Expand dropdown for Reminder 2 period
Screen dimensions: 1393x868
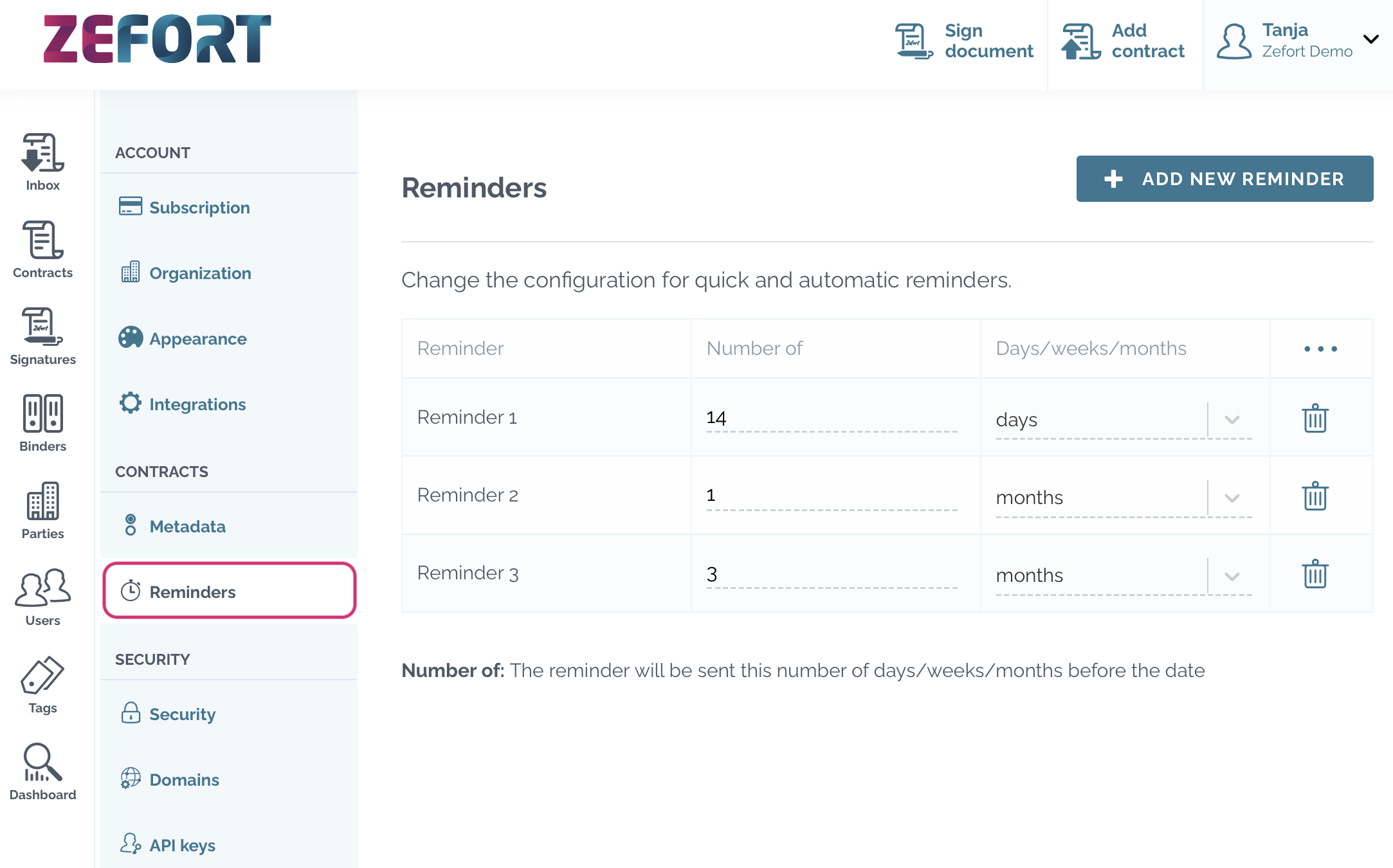coord(1232,496)
